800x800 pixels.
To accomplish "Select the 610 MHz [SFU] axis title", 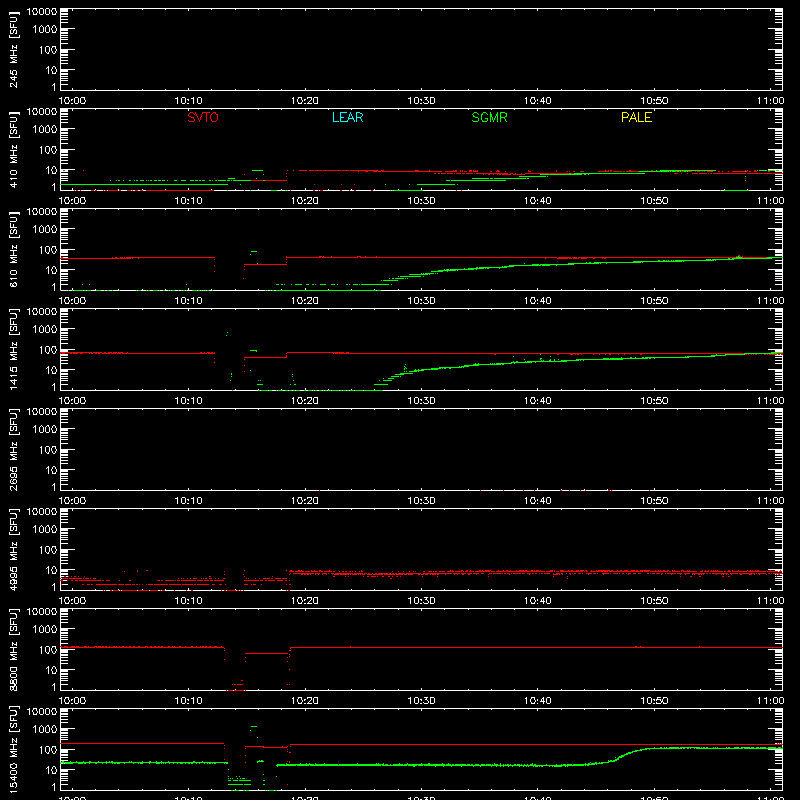I will (x=14, y=249).
